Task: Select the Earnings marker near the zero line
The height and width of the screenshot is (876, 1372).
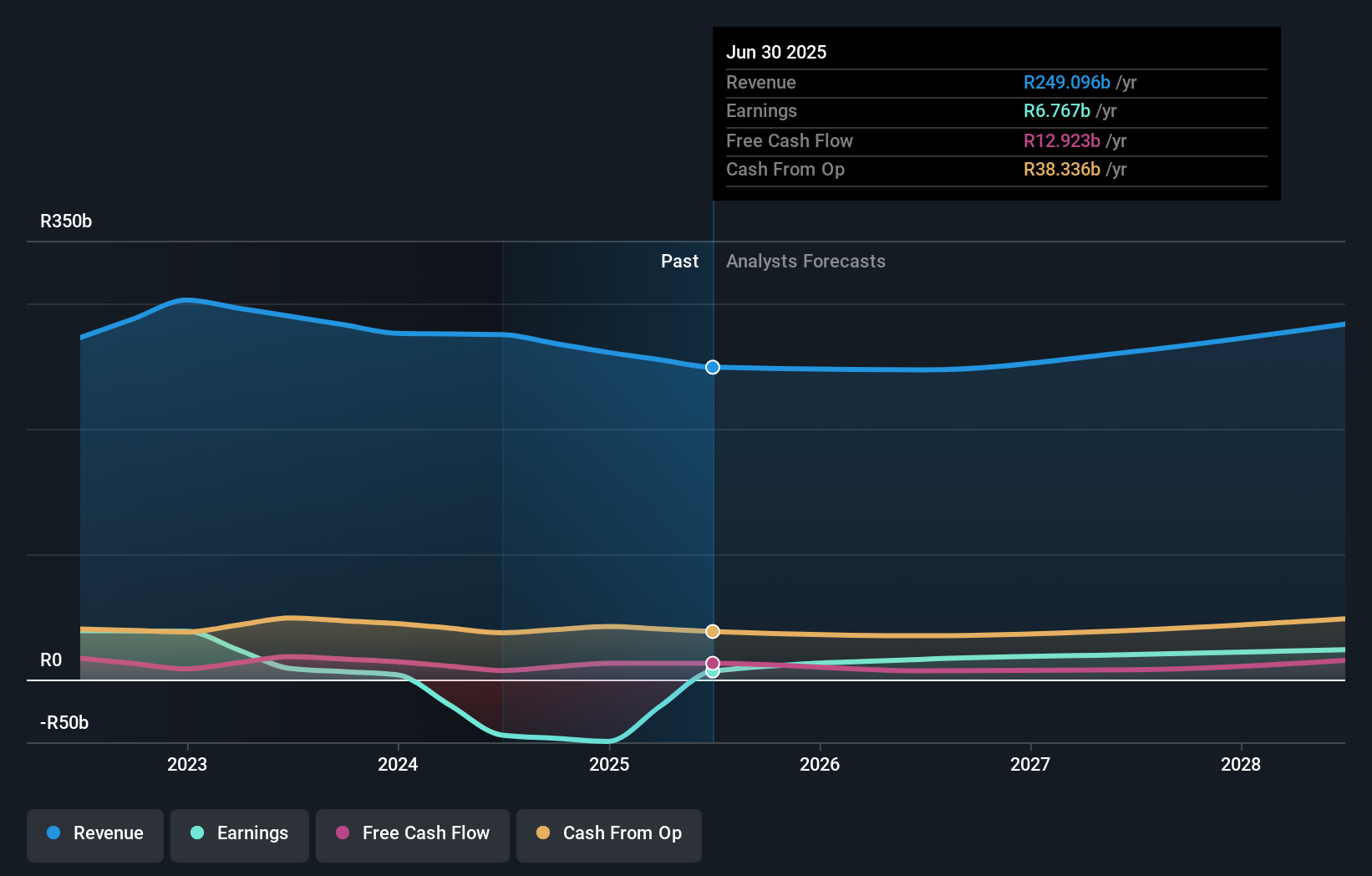Action: (x=712, y=671)
